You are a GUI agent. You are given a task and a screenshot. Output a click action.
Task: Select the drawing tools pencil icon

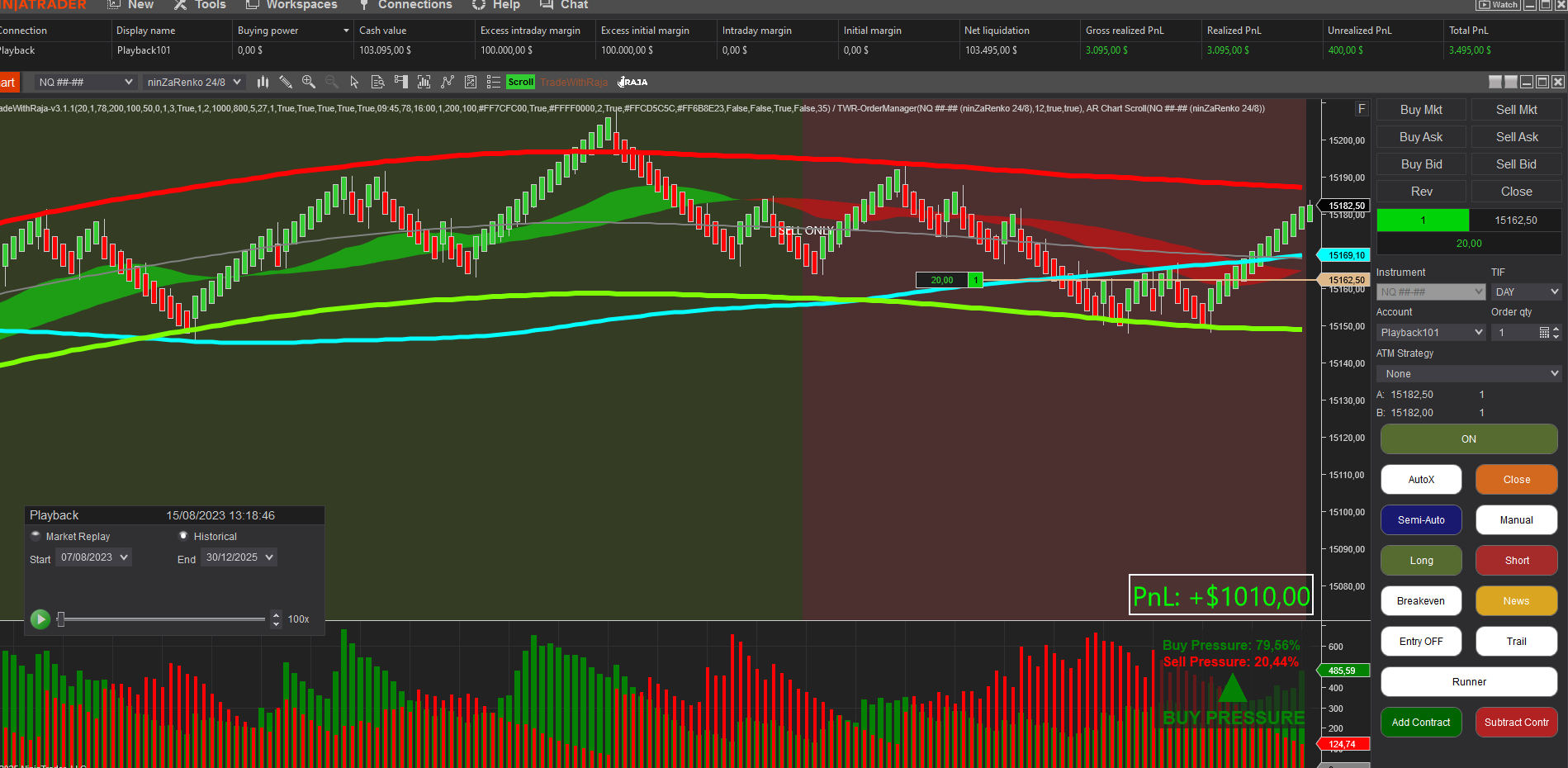(286, 82)
